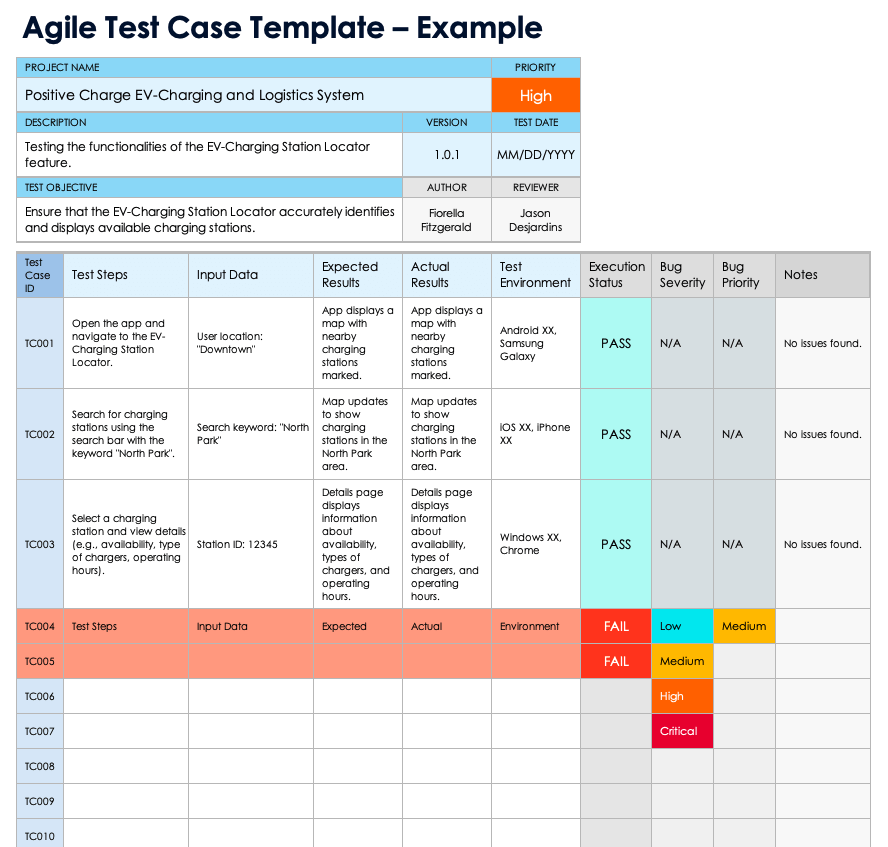Image resolution: width=888 pixels, height=847 pixels.
Task: Select the PASS status cell for TC001
Action: coord(616,343)
